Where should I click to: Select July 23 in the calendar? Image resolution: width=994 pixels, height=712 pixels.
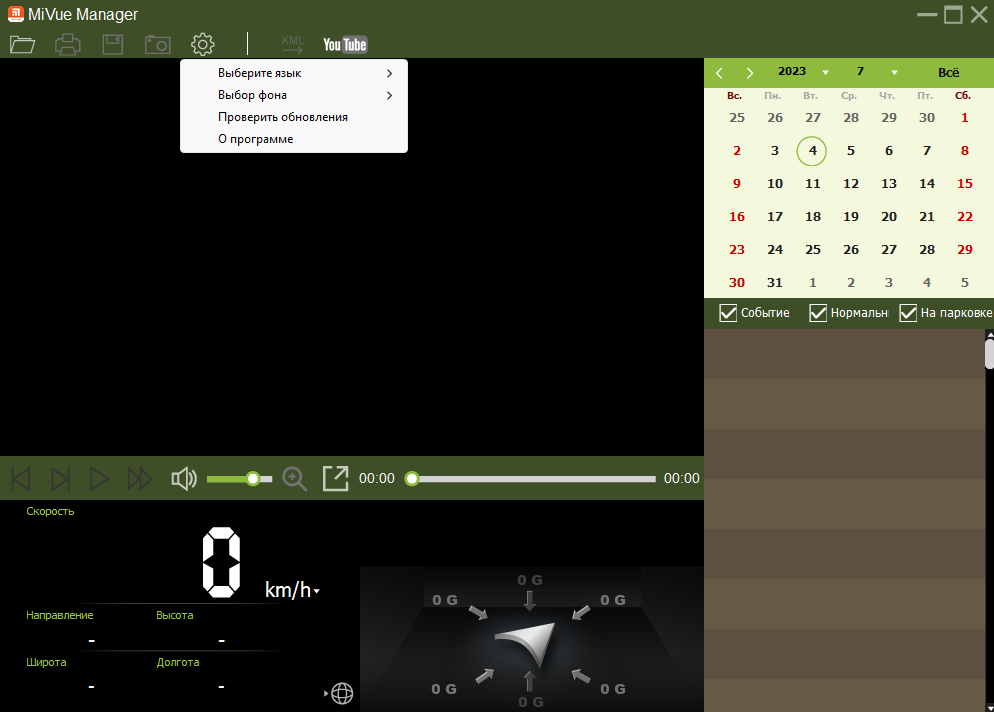(x=737, y=250)
